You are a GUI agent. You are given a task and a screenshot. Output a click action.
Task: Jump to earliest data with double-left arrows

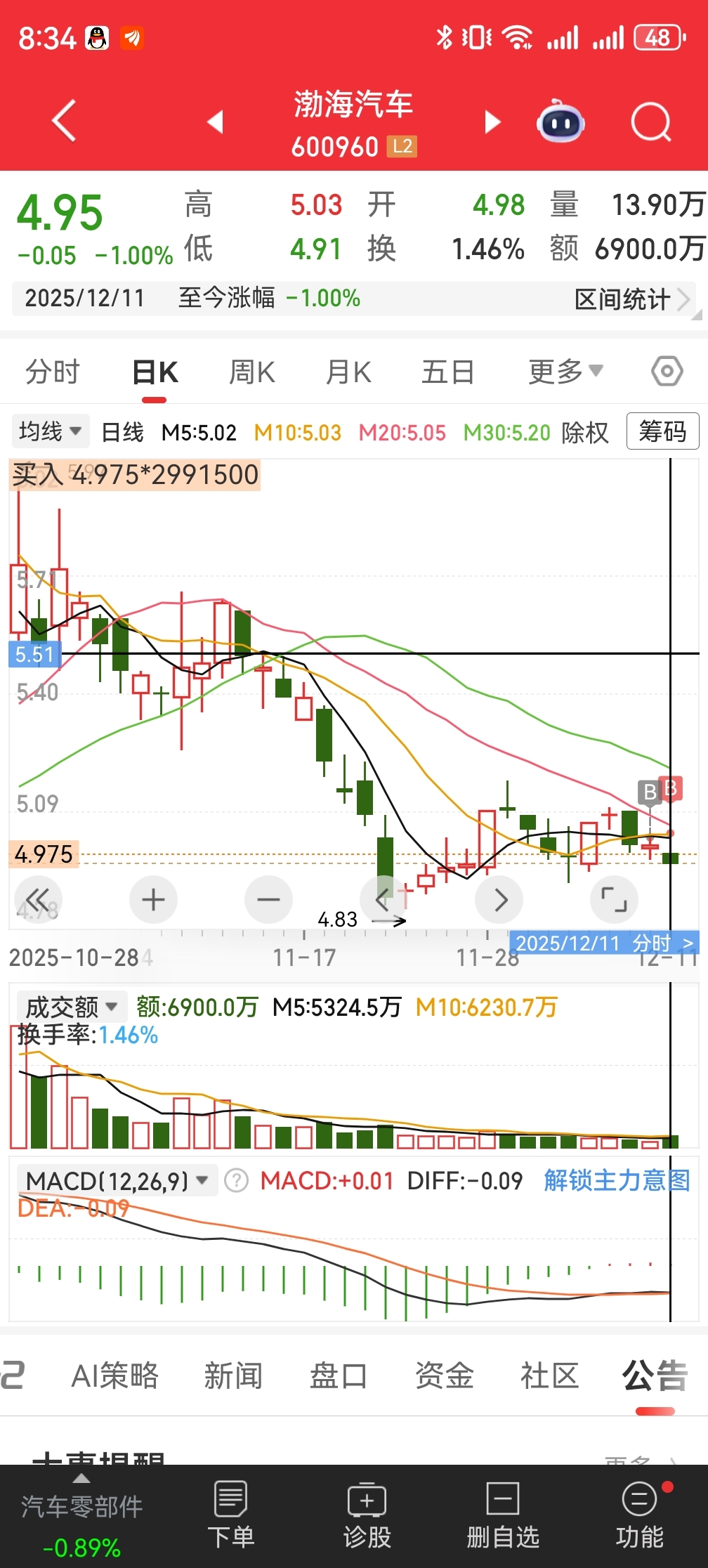tap(38, 899)
